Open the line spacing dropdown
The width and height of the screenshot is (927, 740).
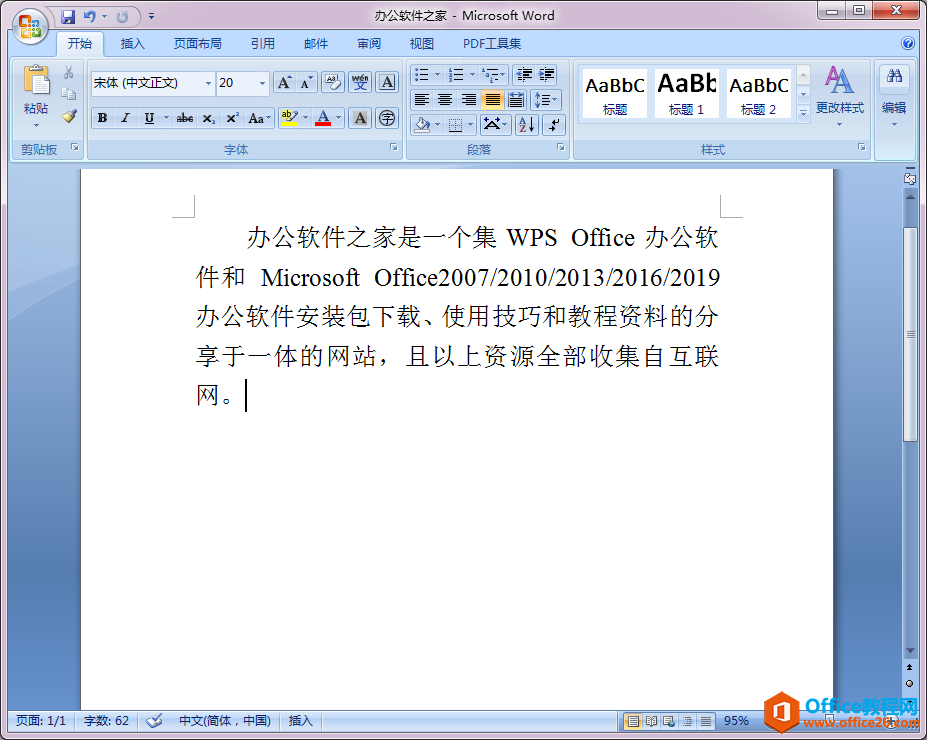(x=546, y=99)
